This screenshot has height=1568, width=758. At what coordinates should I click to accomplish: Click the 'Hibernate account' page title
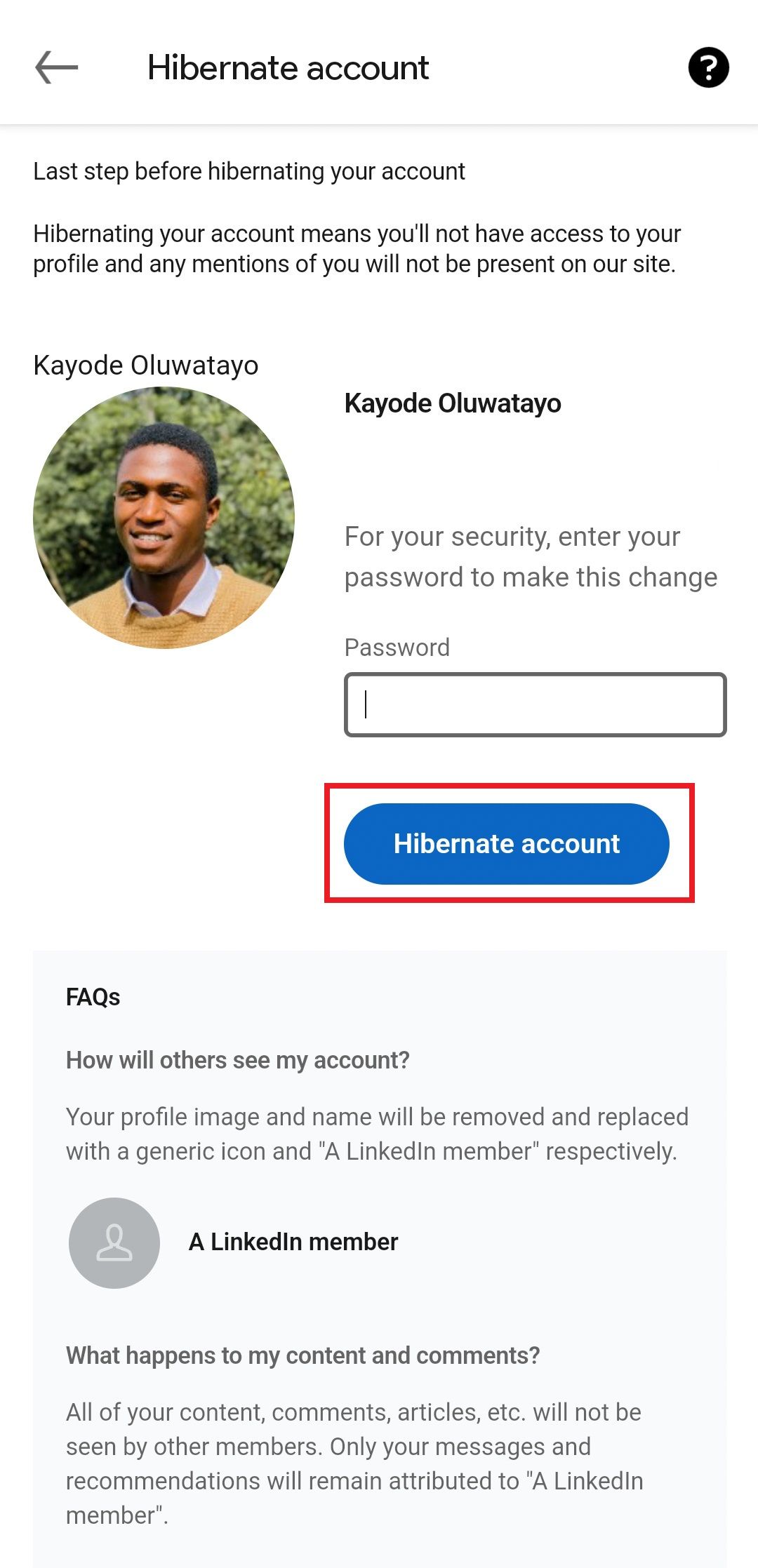coord(288,67)
